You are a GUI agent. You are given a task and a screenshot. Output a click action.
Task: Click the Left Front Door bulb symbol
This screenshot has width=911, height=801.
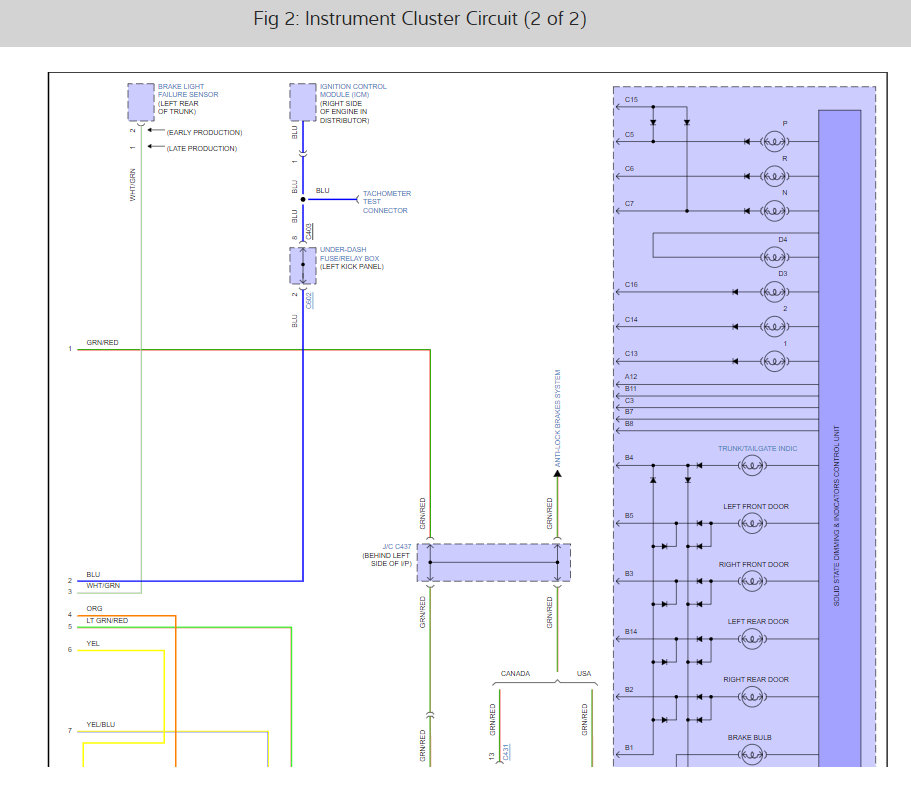[x=752, y=523]
